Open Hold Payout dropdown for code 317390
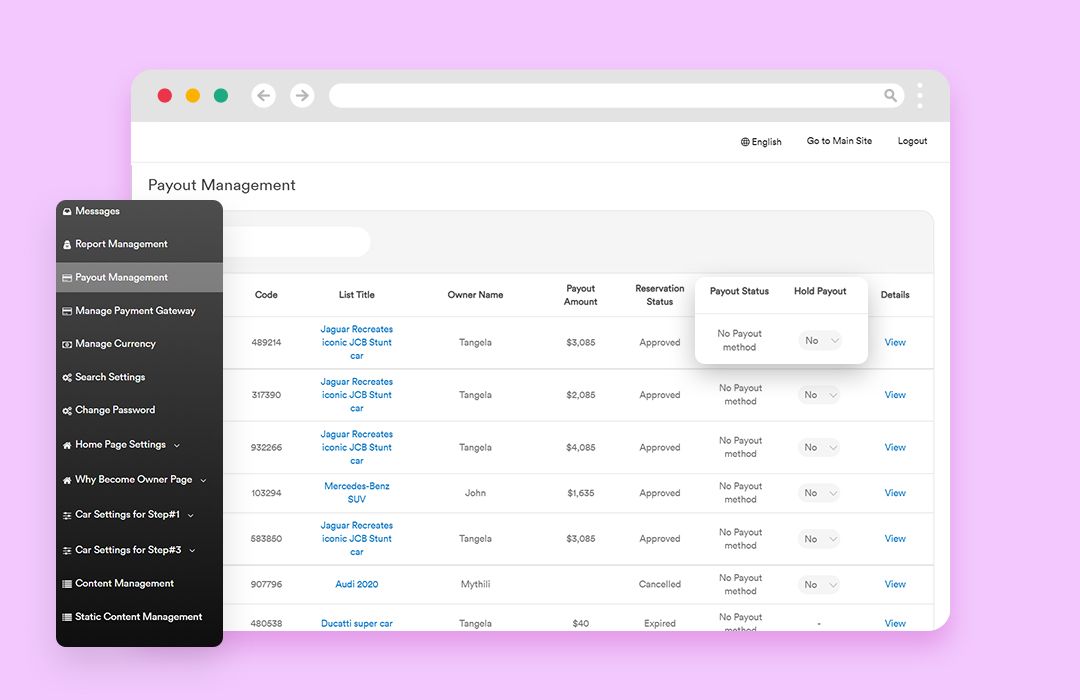Viewport: 1080px width, 700px height. coord(819,395)
